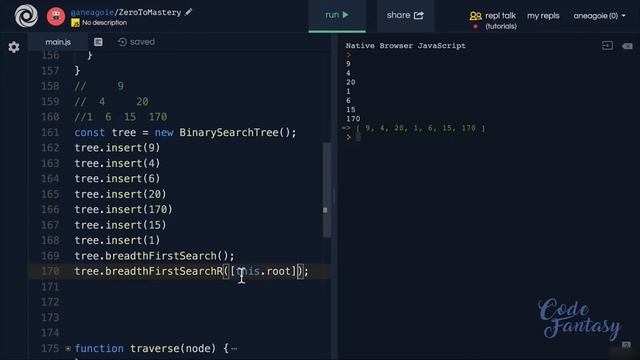Open console in new window icon

[607, 46]
